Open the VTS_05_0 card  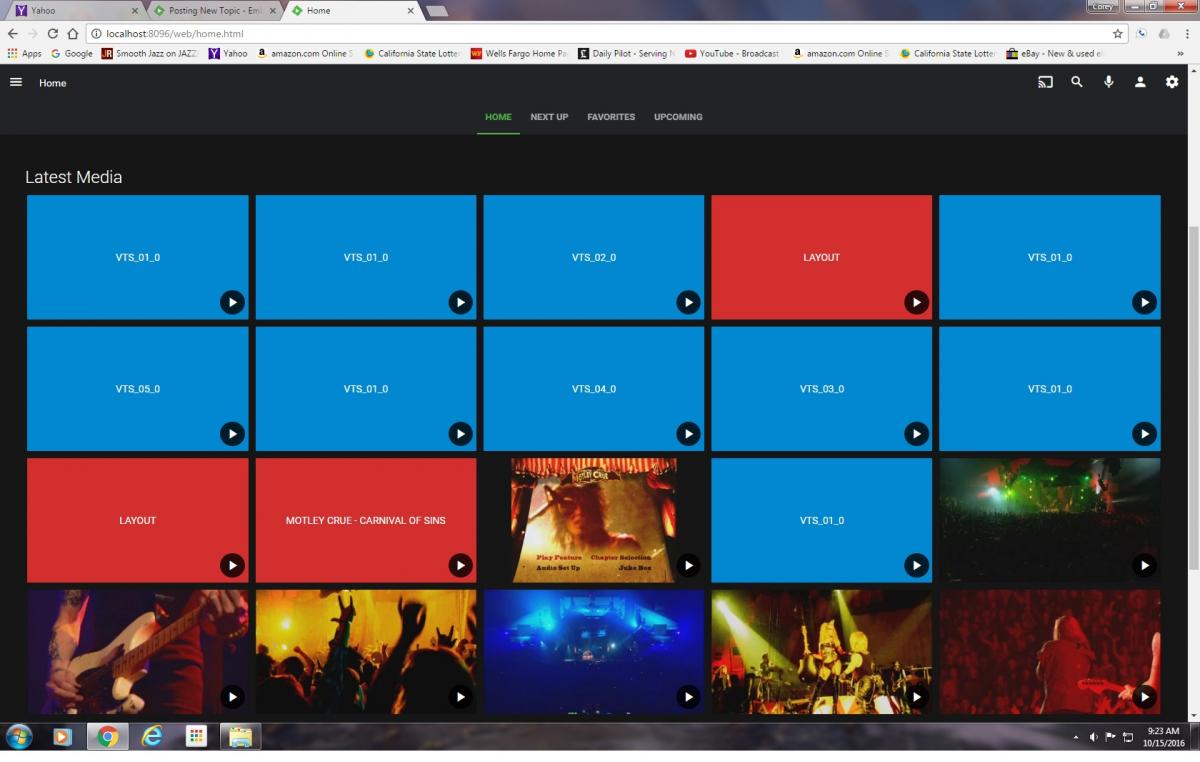(138, 389)
